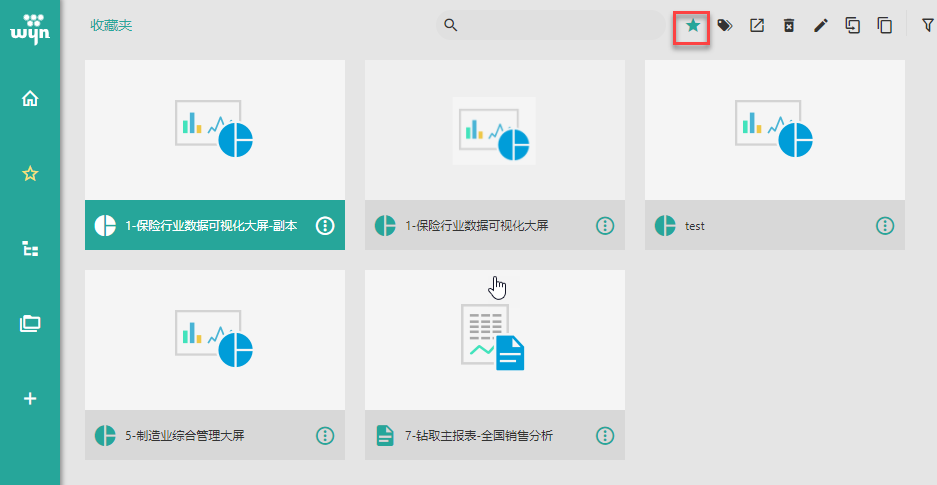The height and width of the screenshot is (485, 937).
Task: Open more options for 1-保险行业数据可视化大屏-副本
Action: click(x=325, y=225)
